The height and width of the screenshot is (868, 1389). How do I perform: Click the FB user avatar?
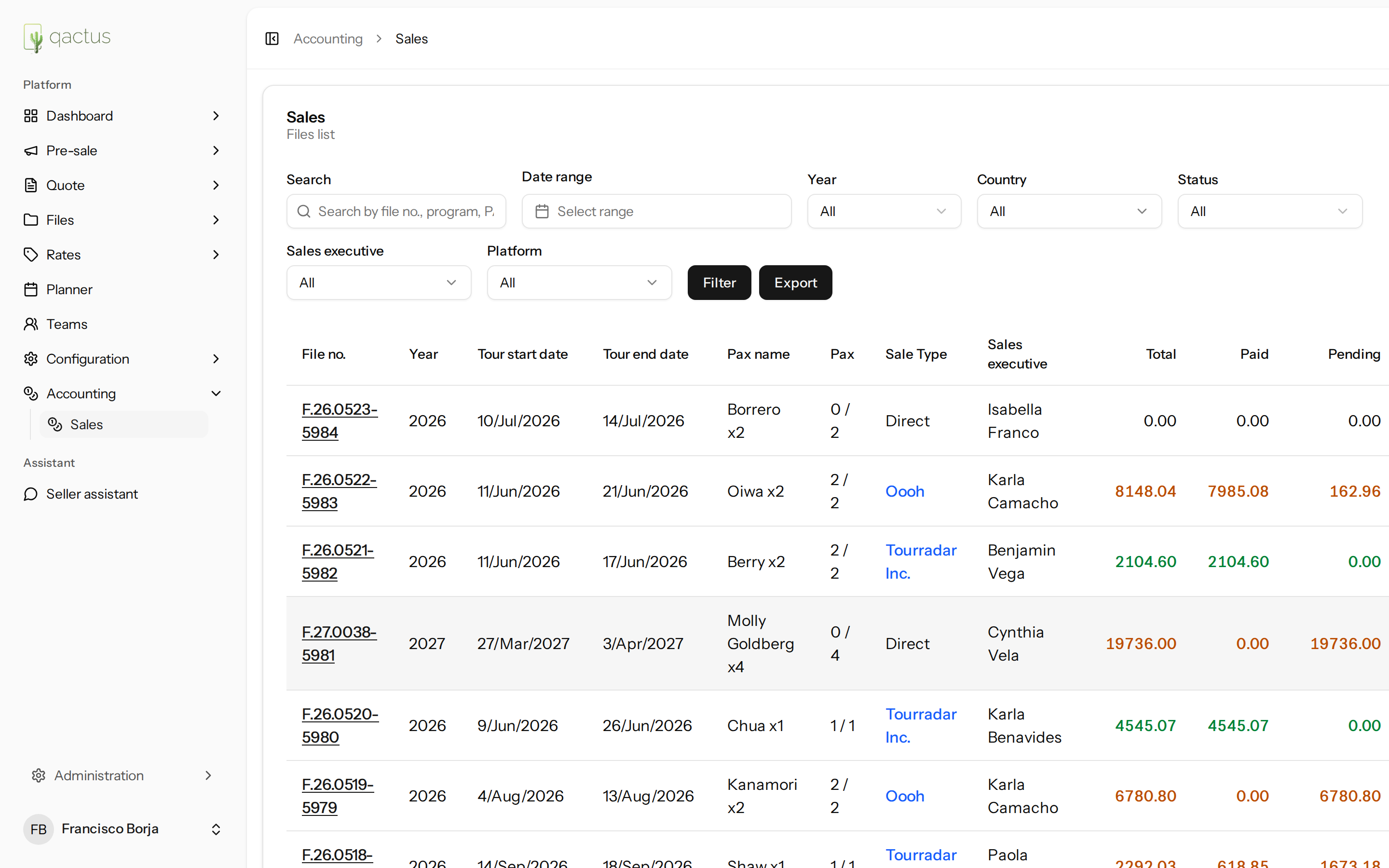click(39, 829)
